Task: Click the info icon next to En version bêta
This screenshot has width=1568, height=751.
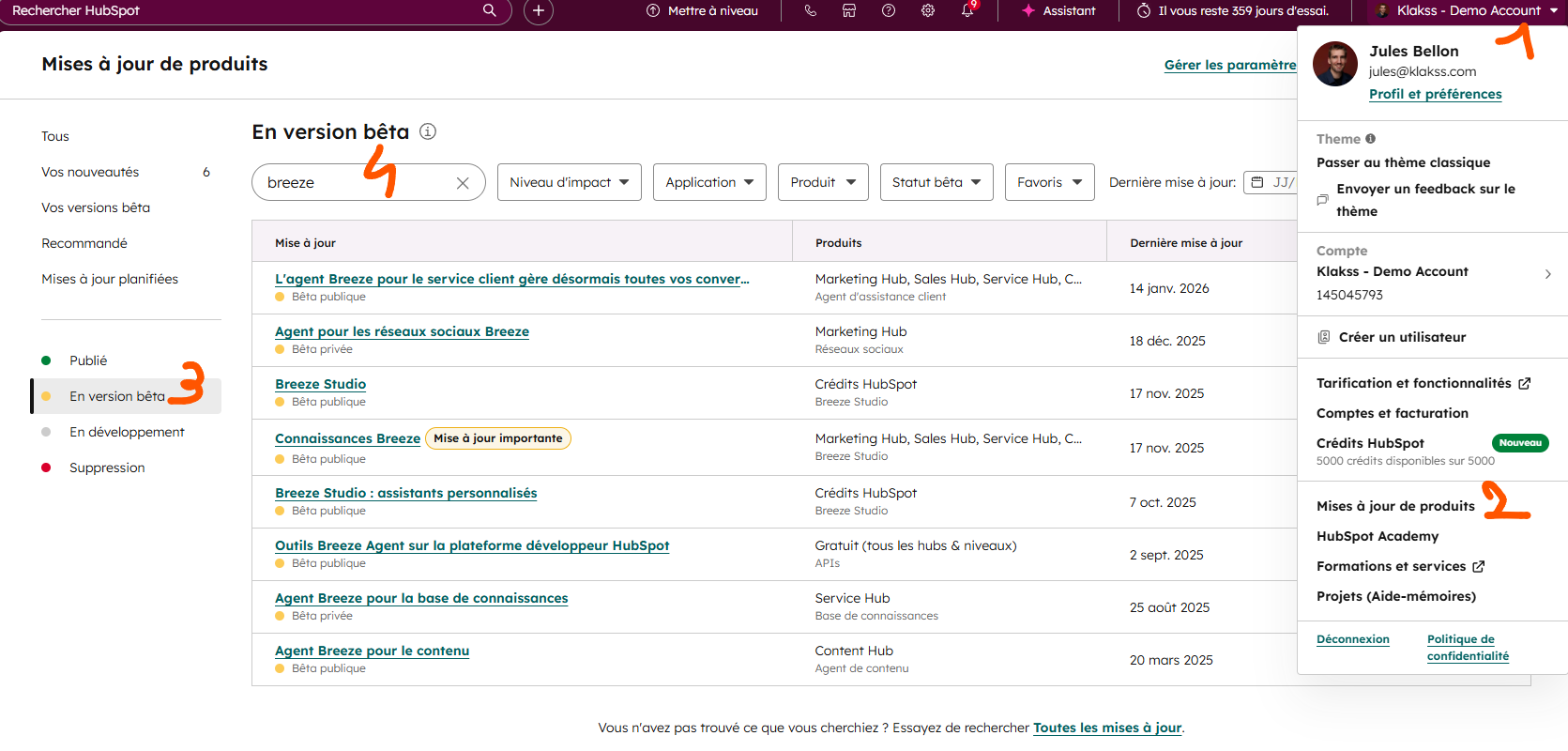Action: click(x=428, y=131)
